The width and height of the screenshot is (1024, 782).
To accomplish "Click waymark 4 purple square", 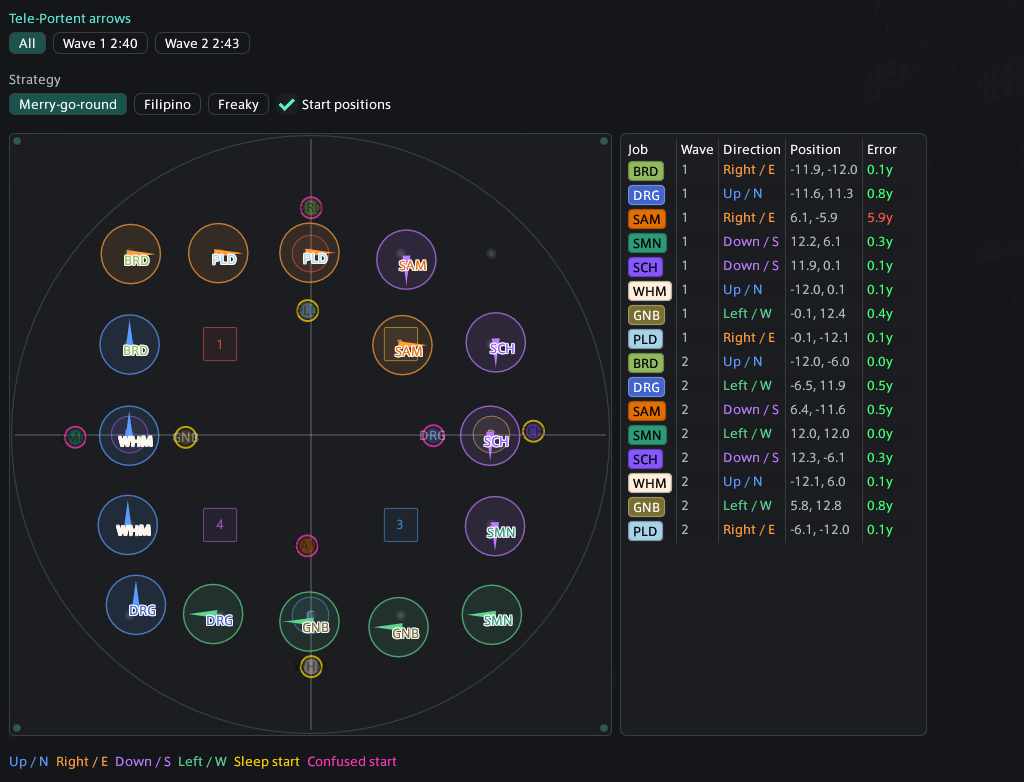I will pos(220,525).
